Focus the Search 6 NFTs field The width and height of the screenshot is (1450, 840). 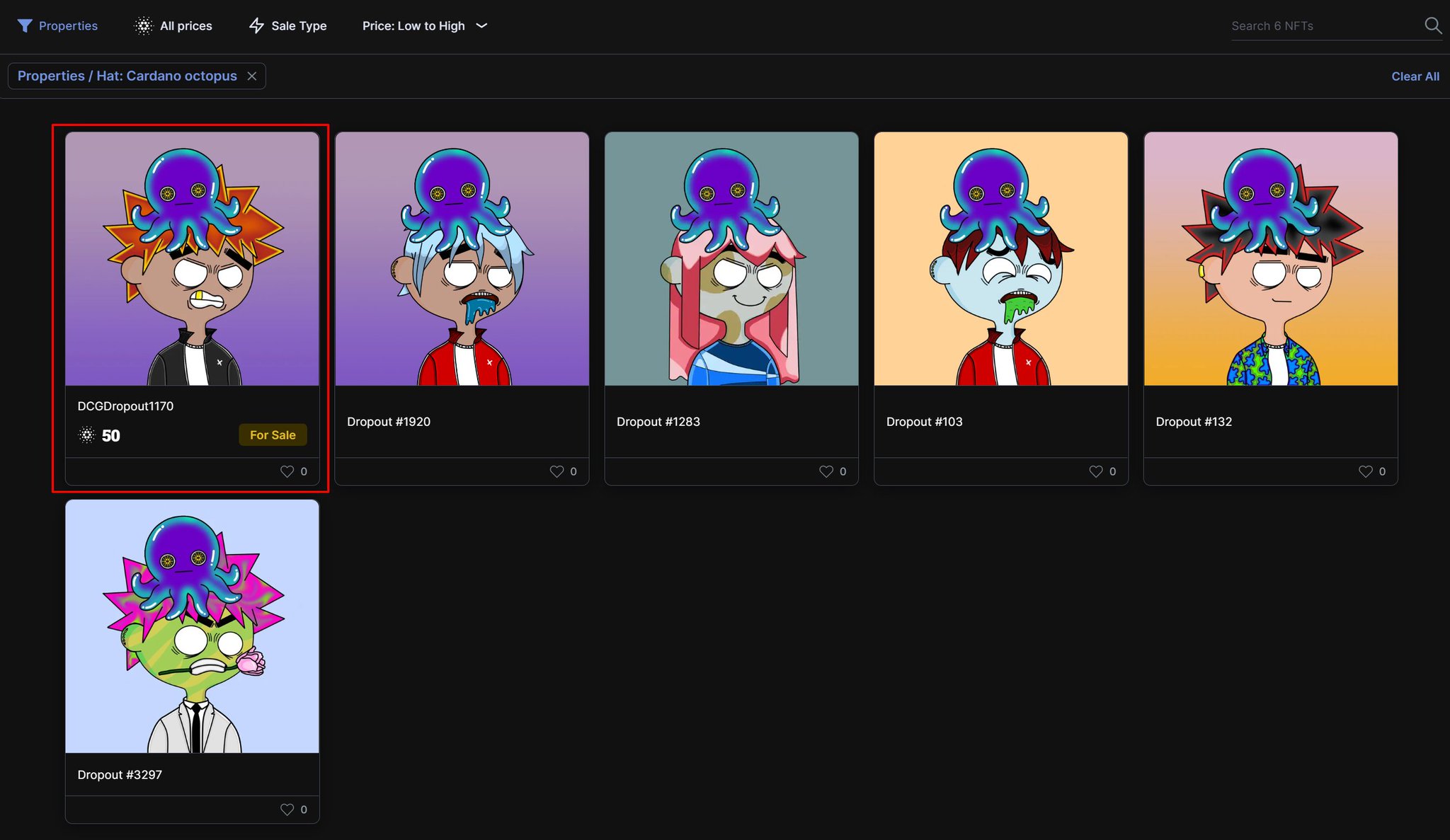pos(1323,26)
